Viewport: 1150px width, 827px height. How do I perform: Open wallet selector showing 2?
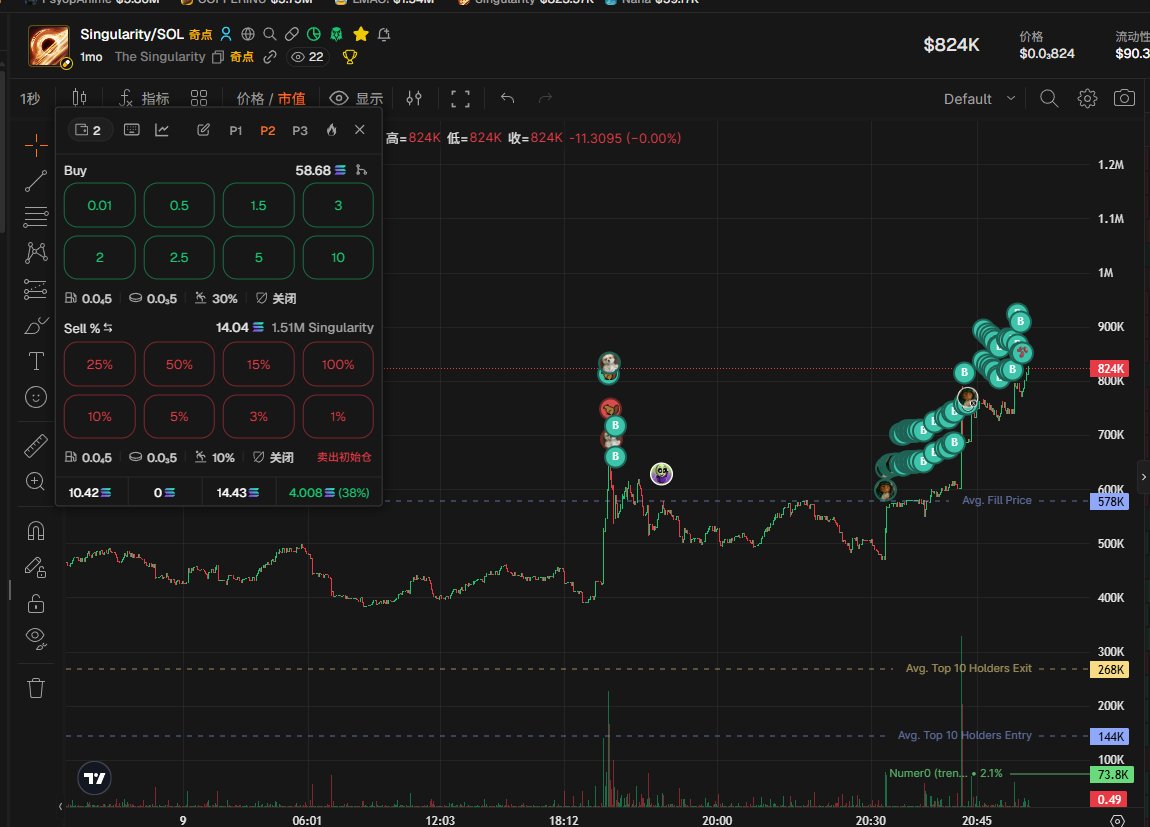89,130
